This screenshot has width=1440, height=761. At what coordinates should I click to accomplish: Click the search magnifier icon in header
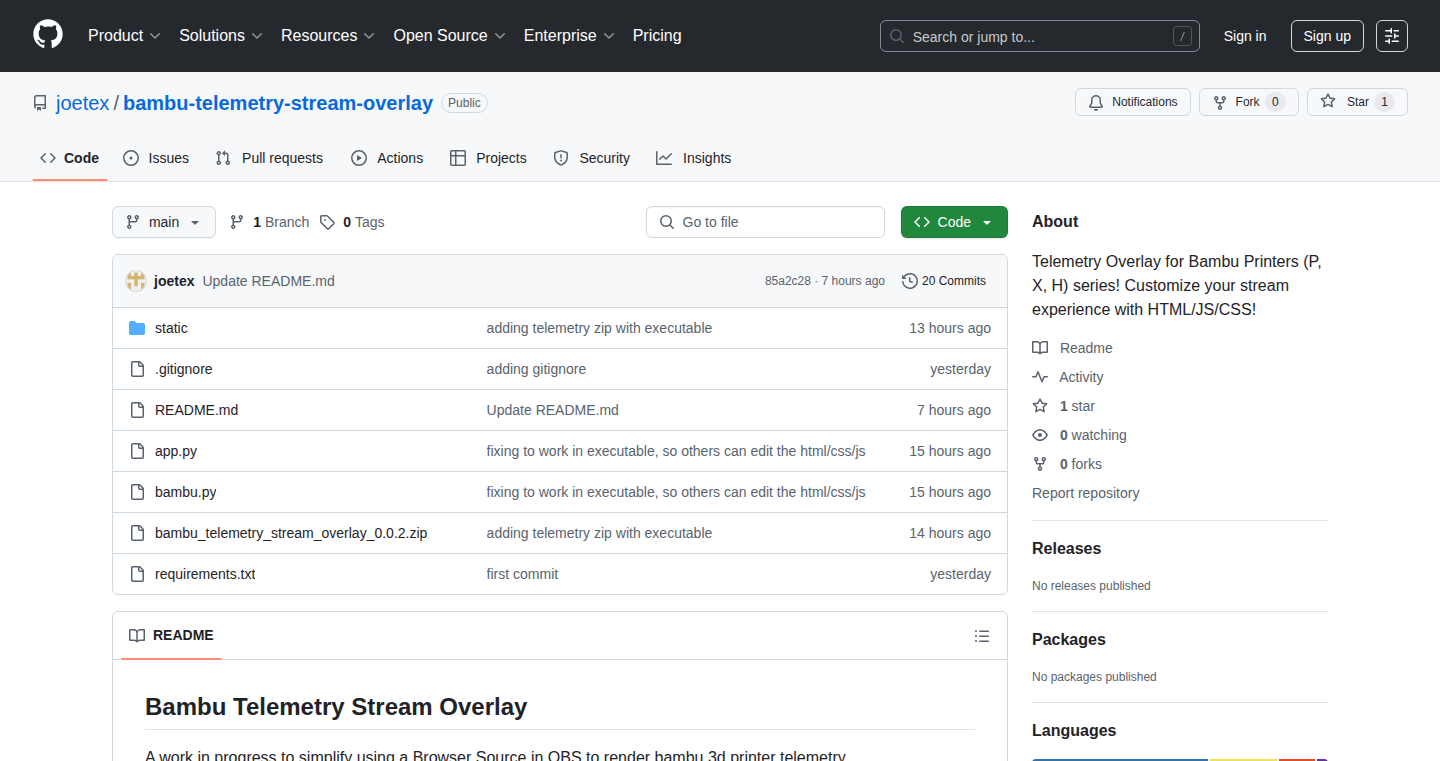(x=897, y=36)
